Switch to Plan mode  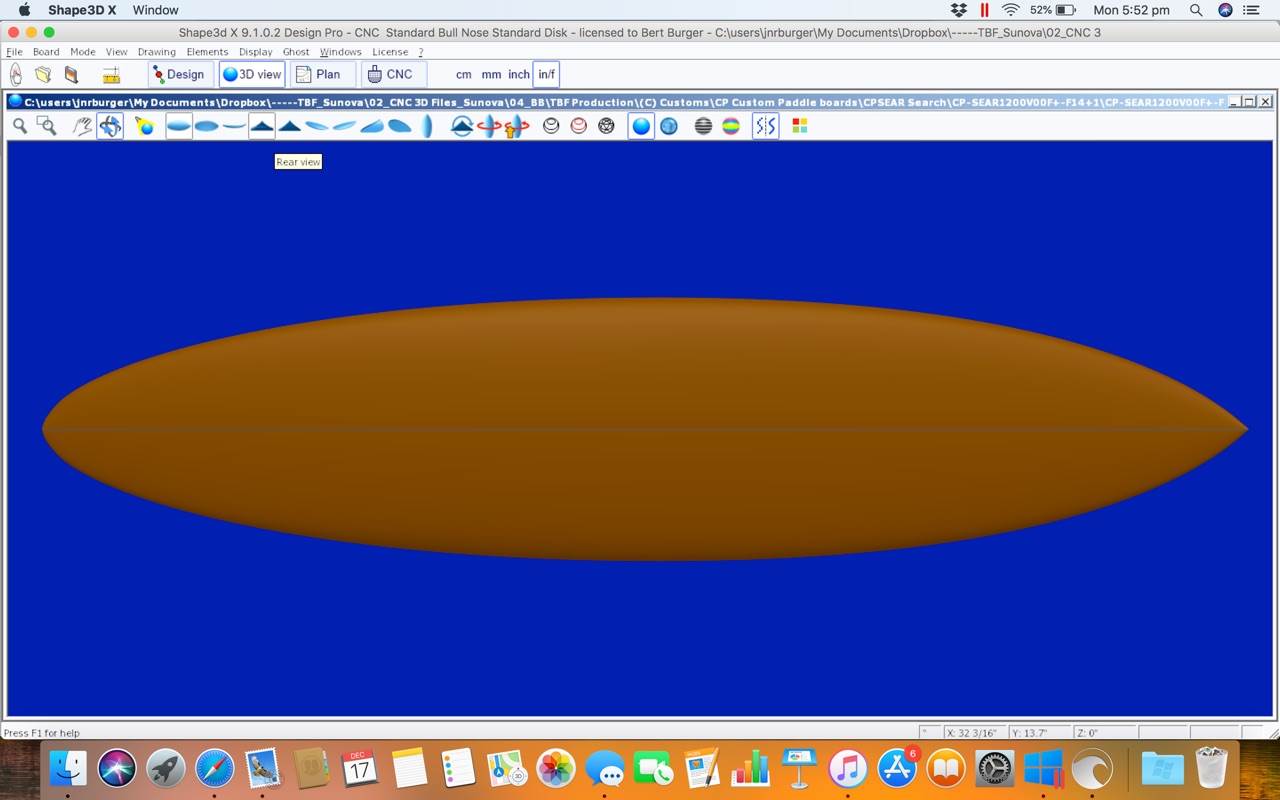[322, 73]
